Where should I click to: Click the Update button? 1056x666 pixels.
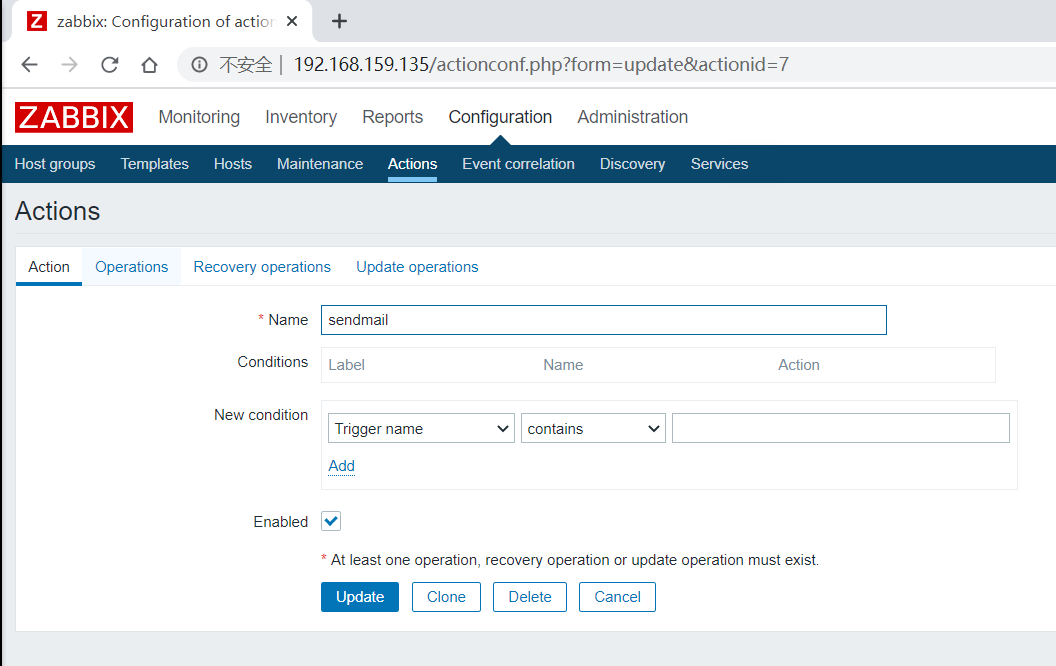(x=360, y=597)
